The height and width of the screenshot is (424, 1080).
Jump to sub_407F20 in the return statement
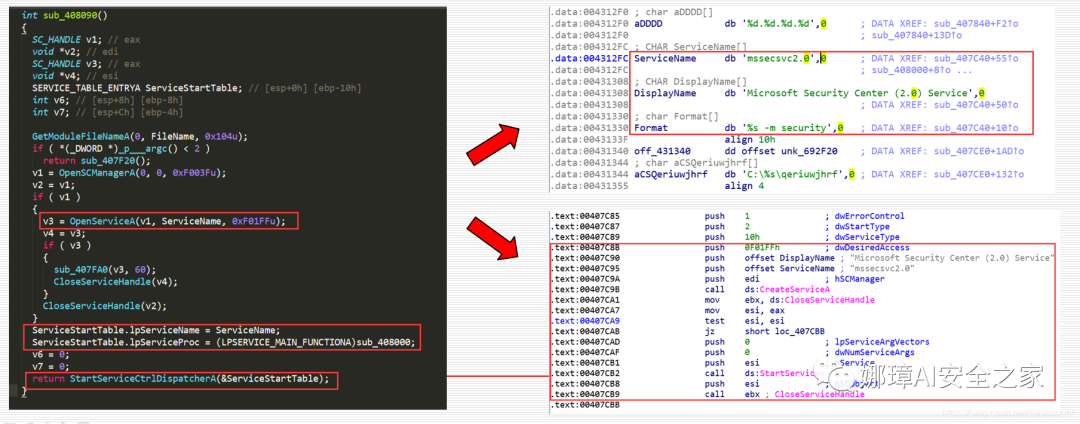98,162
